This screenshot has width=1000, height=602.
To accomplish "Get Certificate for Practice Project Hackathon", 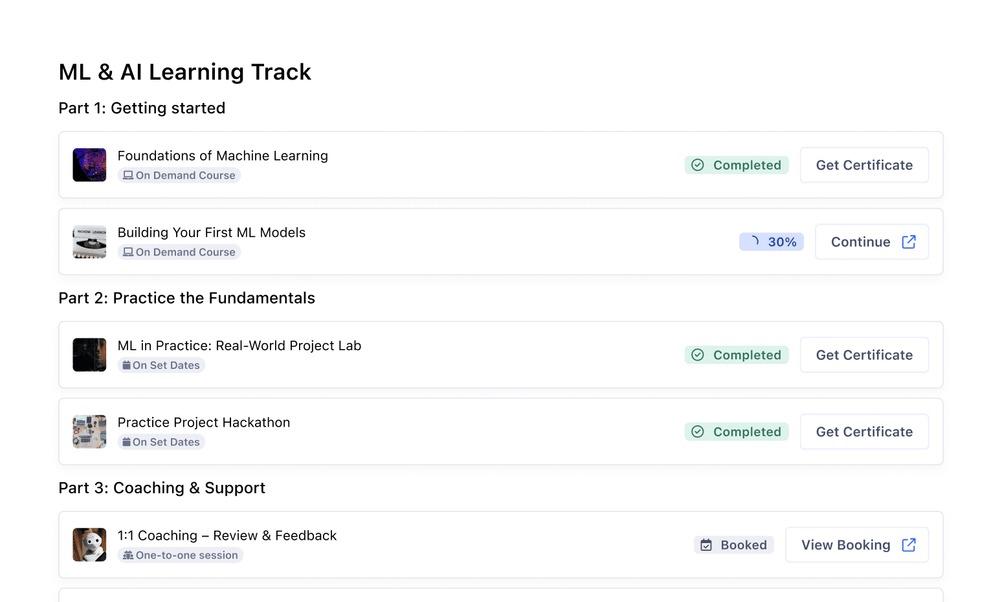I will coord(864,432).
